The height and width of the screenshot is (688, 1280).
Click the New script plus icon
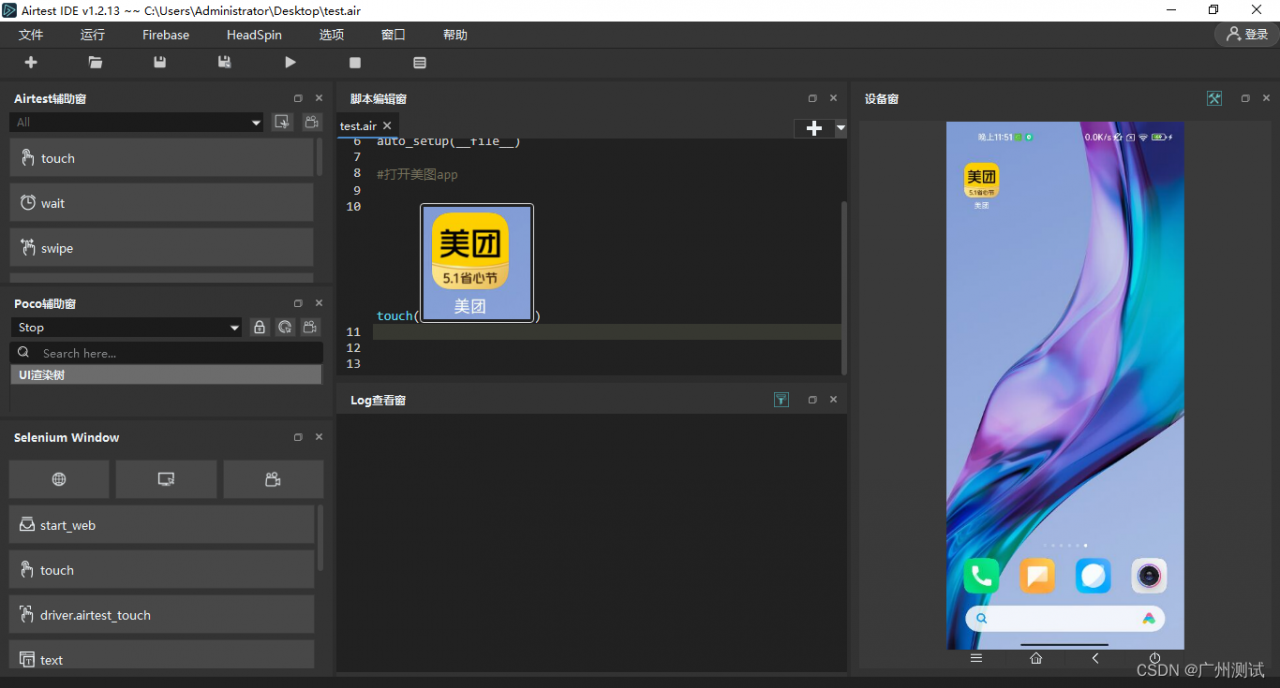31,62
